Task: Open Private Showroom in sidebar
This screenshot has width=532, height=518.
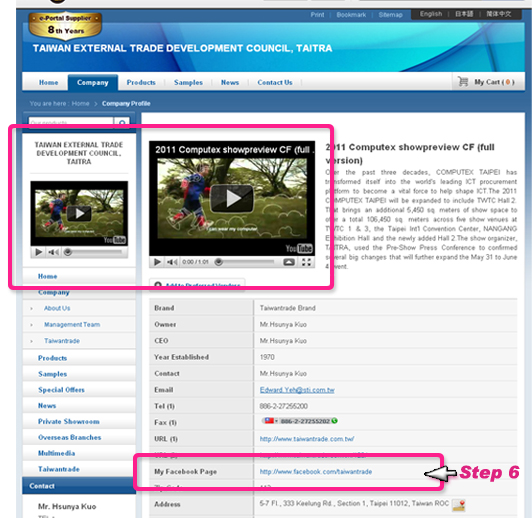Action: (69, 422)
